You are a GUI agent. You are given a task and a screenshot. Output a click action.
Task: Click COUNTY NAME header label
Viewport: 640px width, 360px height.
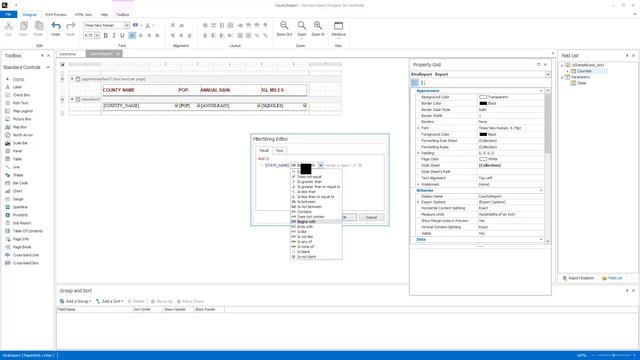coord(119,90)
